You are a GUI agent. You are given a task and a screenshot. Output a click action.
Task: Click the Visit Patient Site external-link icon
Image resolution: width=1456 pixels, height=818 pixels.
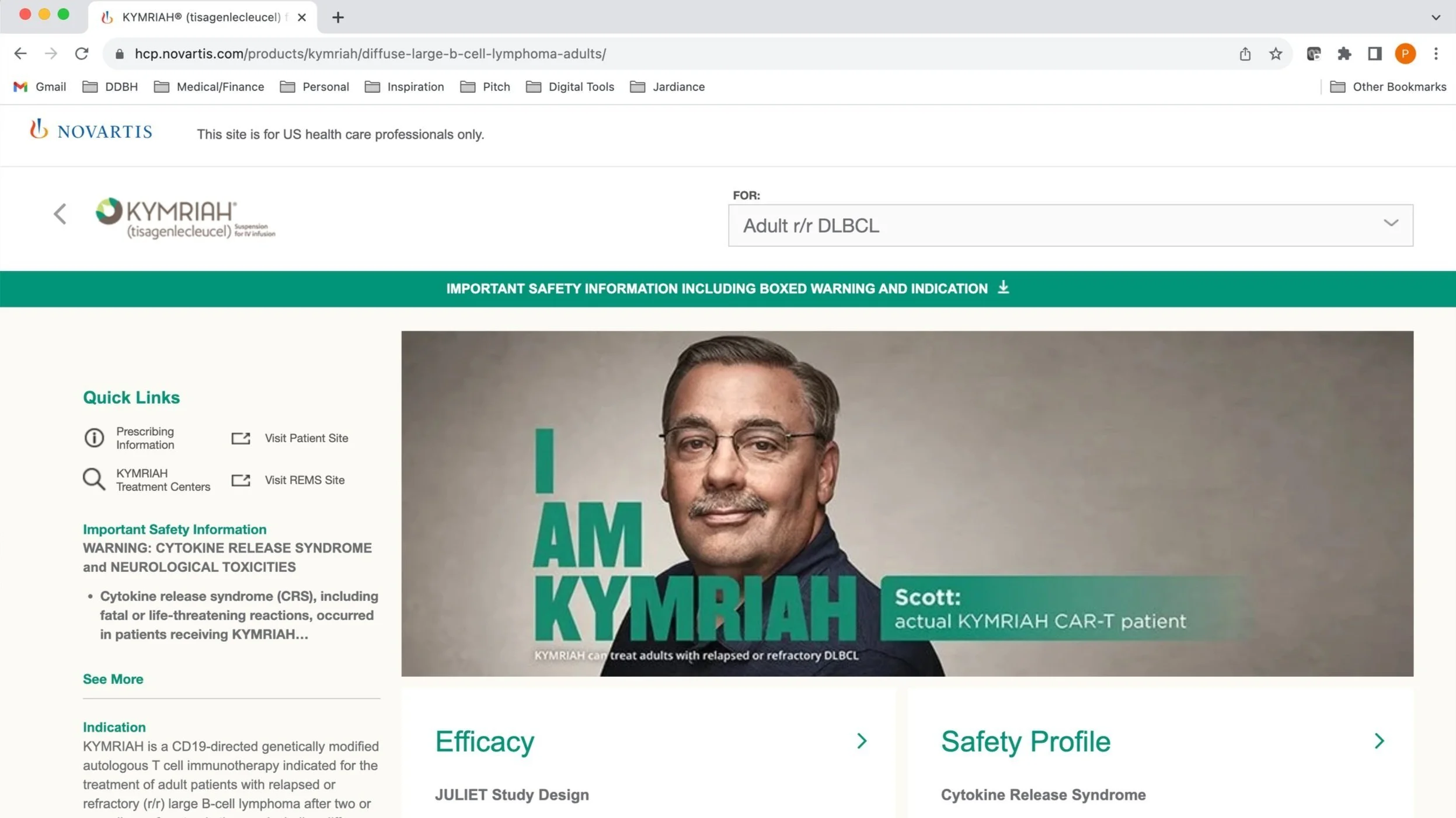(241, 438)
